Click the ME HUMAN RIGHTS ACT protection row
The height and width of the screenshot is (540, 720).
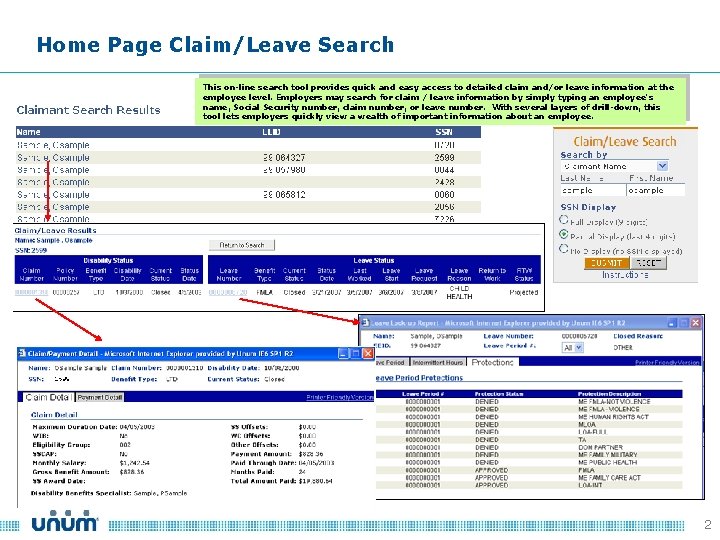[529, 417]
